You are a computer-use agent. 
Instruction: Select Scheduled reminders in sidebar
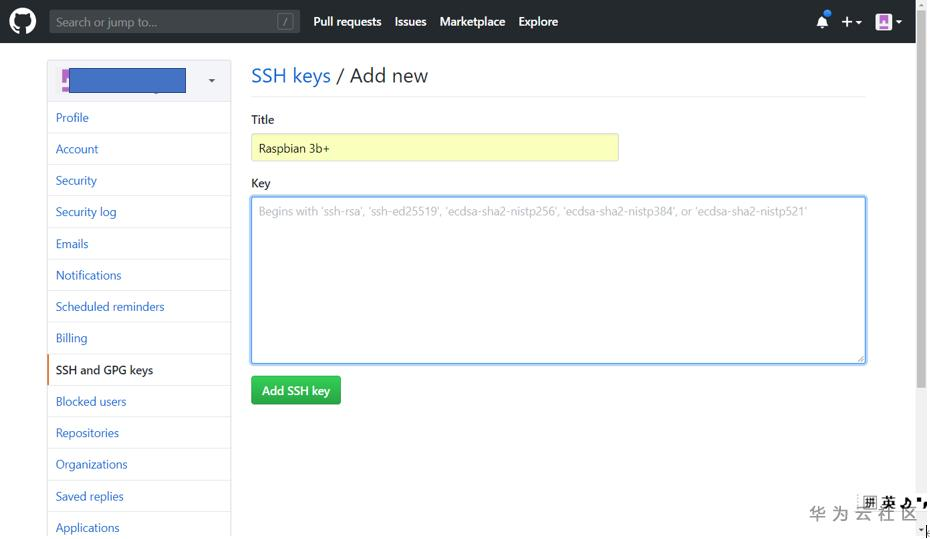[x=110, y=307]
